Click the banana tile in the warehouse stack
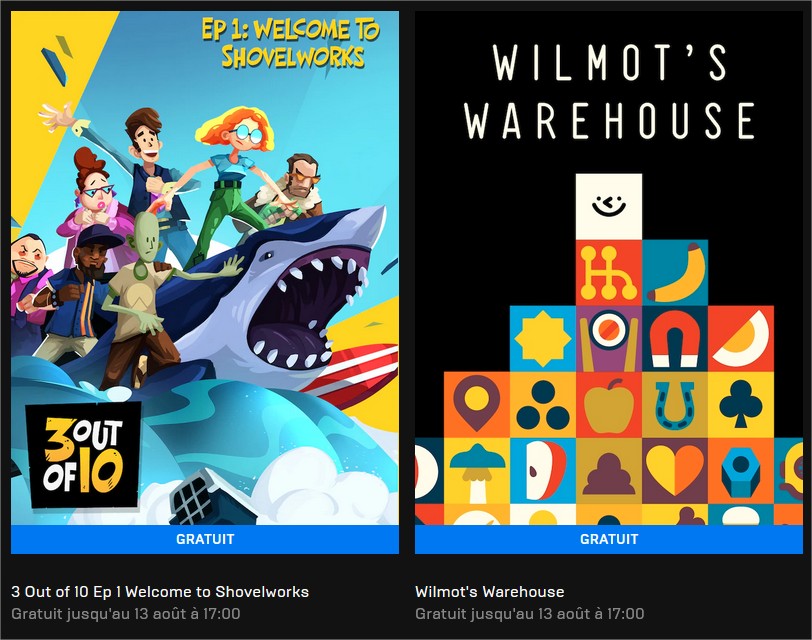 pyautogui.click(x=675, y=272)
